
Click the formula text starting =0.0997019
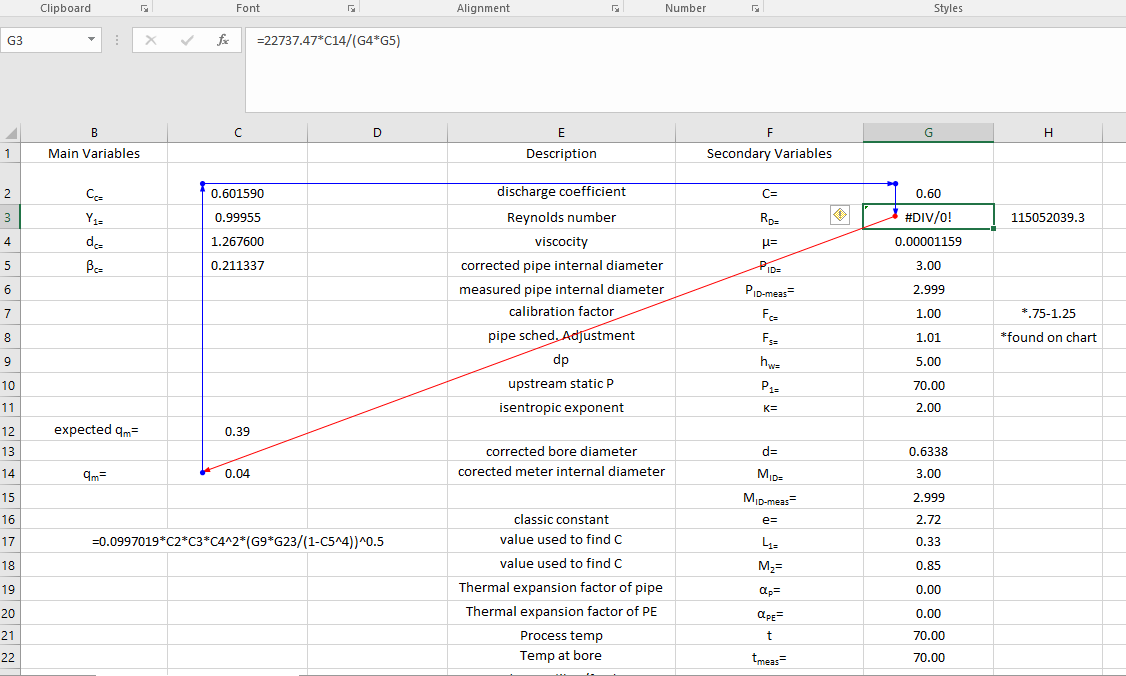point(238,542)
